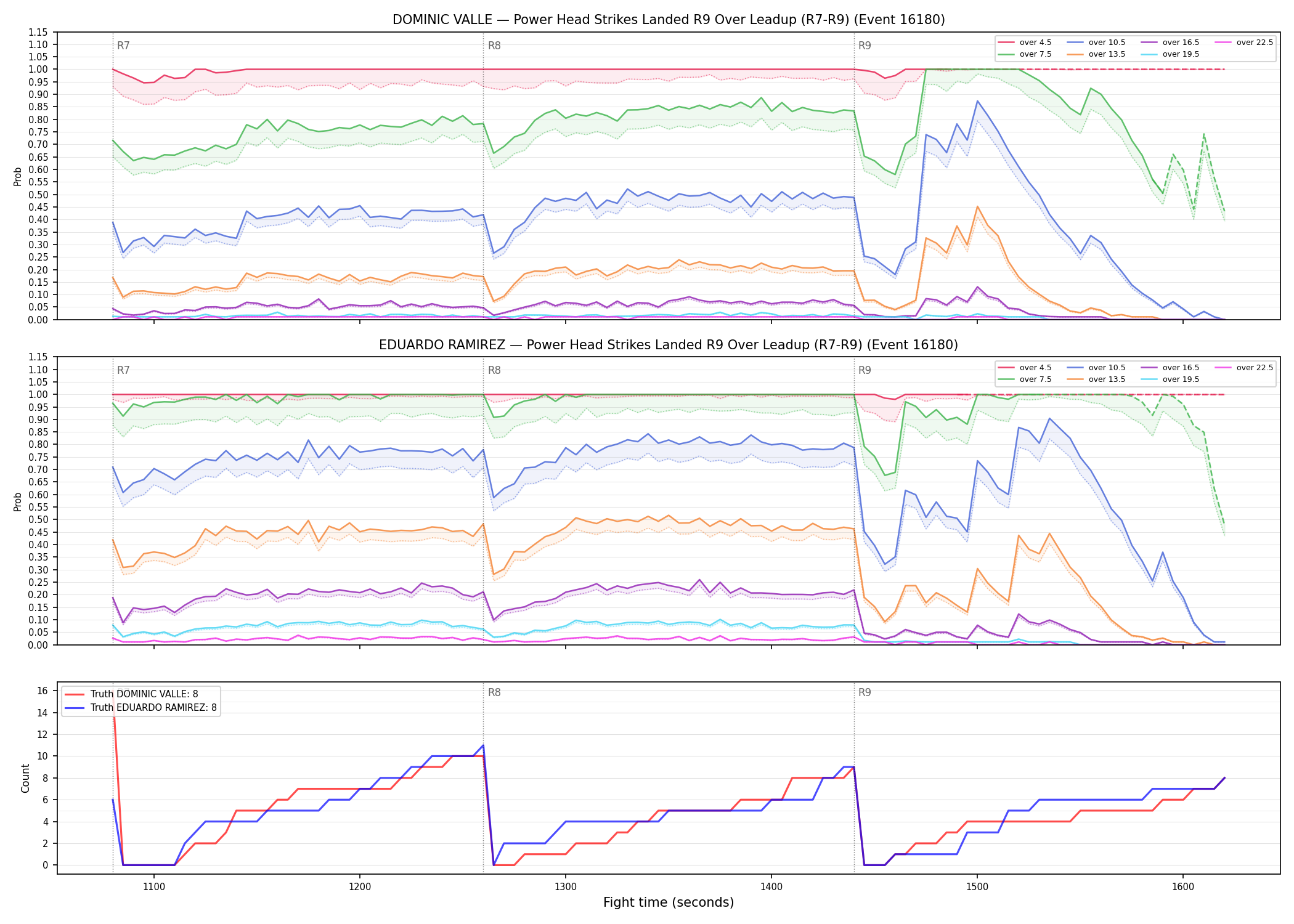This screenshot has width=1294, height=924.
Task: Click the DOMINIC VALLE chart title
Action: [669, 20]
